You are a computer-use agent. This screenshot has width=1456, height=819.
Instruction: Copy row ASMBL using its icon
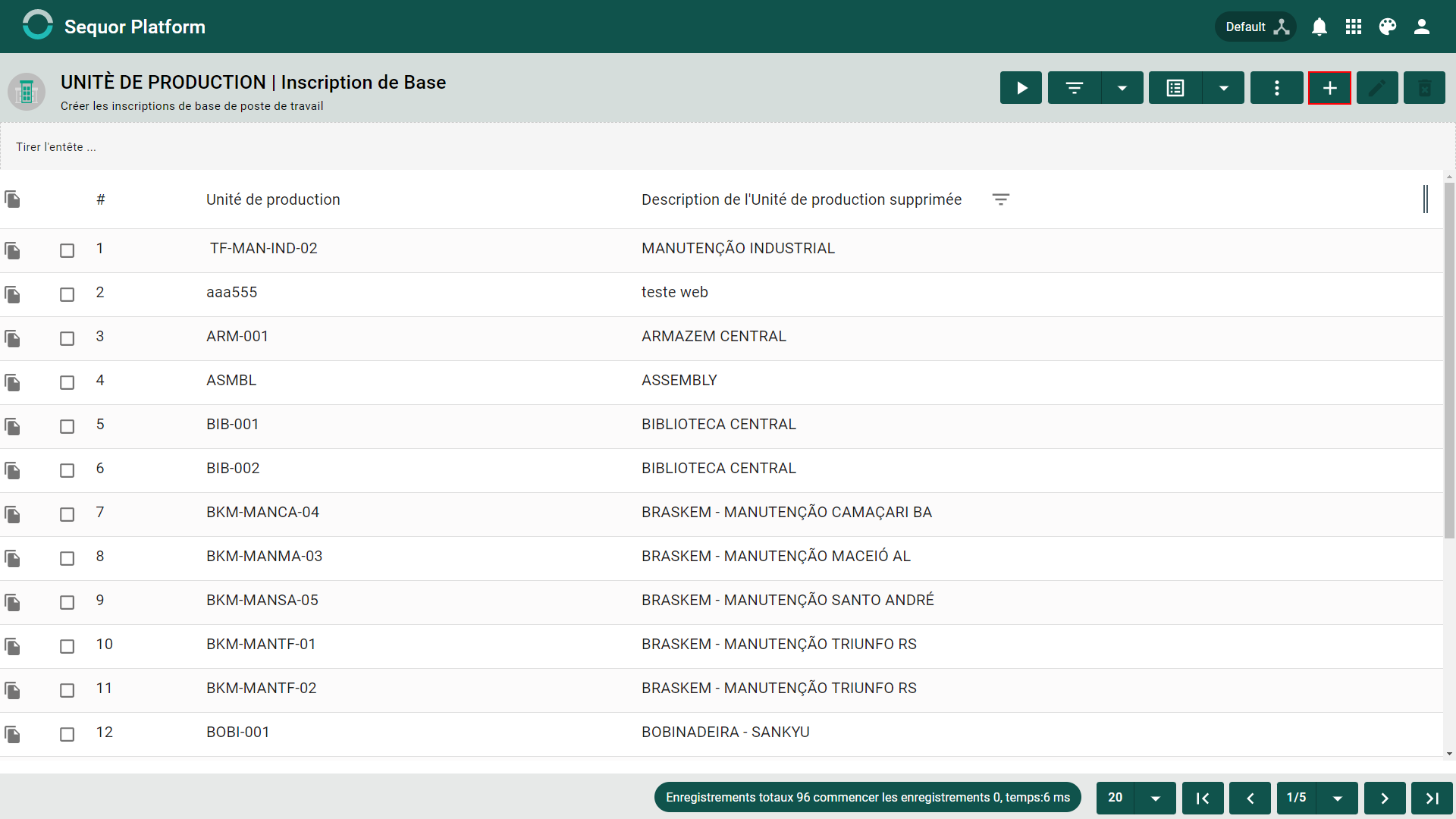12,382
